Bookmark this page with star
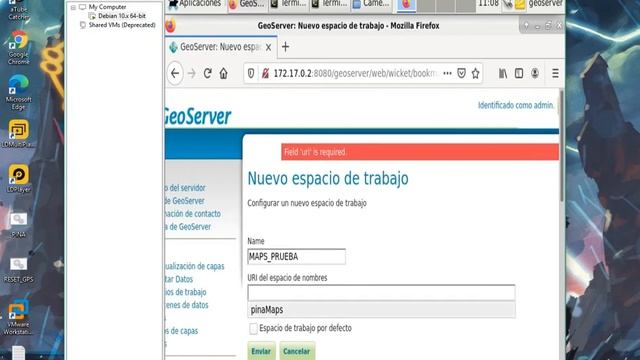The height and width of the screenshot is (360, 640). tap(475, 73)
